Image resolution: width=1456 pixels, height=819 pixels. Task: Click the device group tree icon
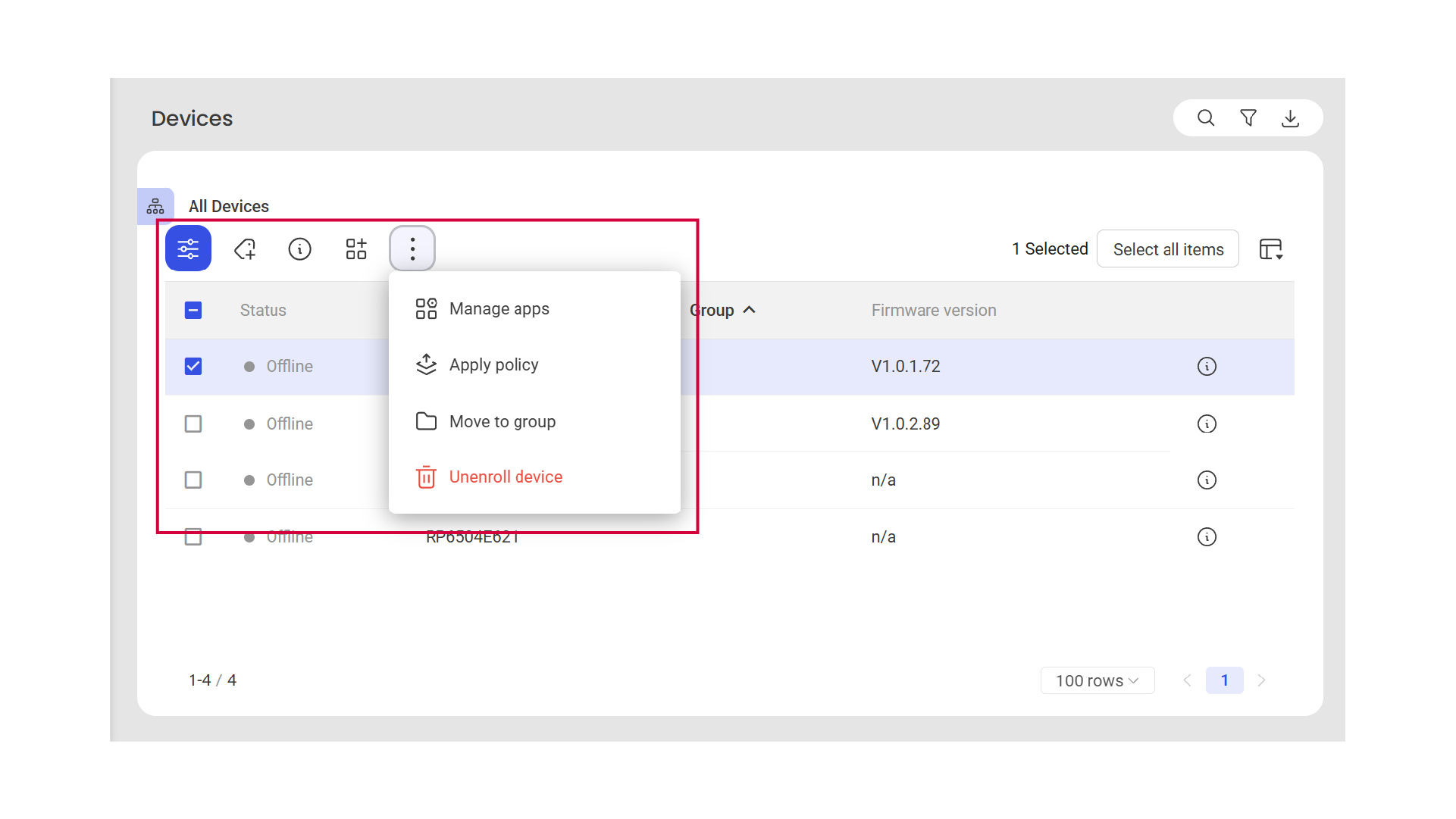pyautogui.click(x=155, y=206)
